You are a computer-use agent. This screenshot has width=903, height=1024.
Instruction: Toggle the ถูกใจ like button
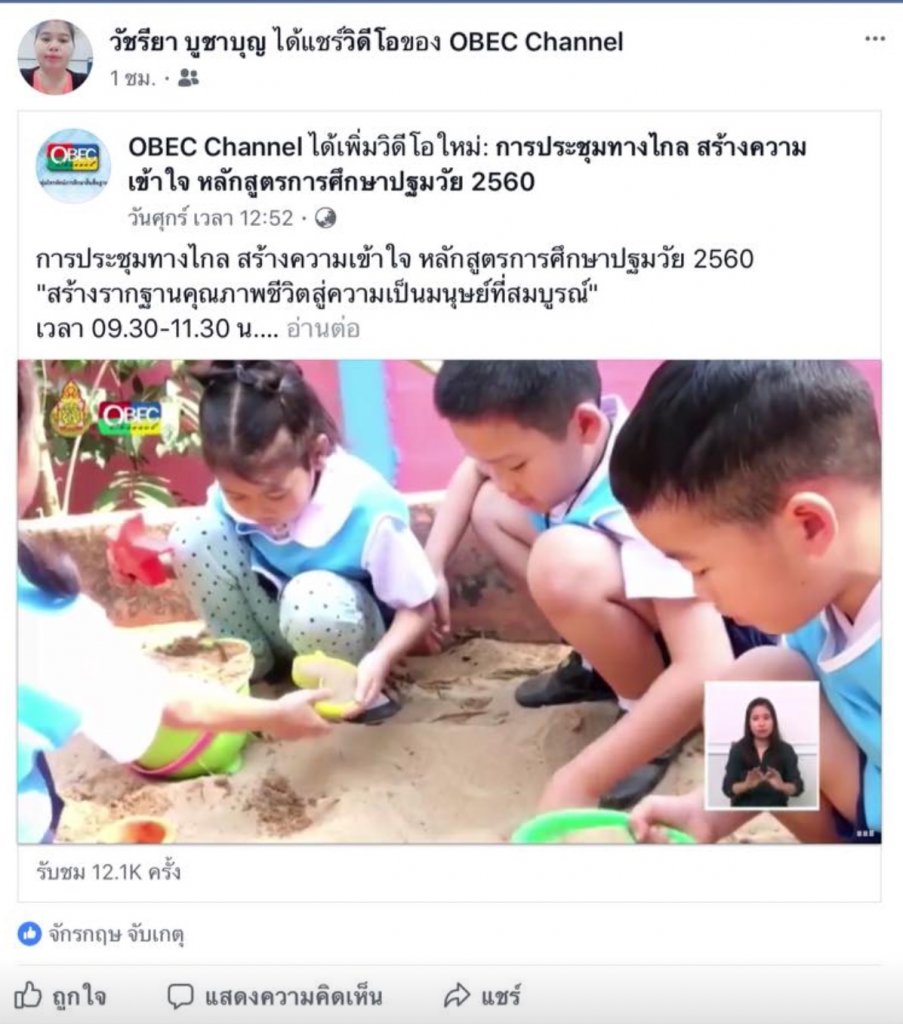click(60, 996)
